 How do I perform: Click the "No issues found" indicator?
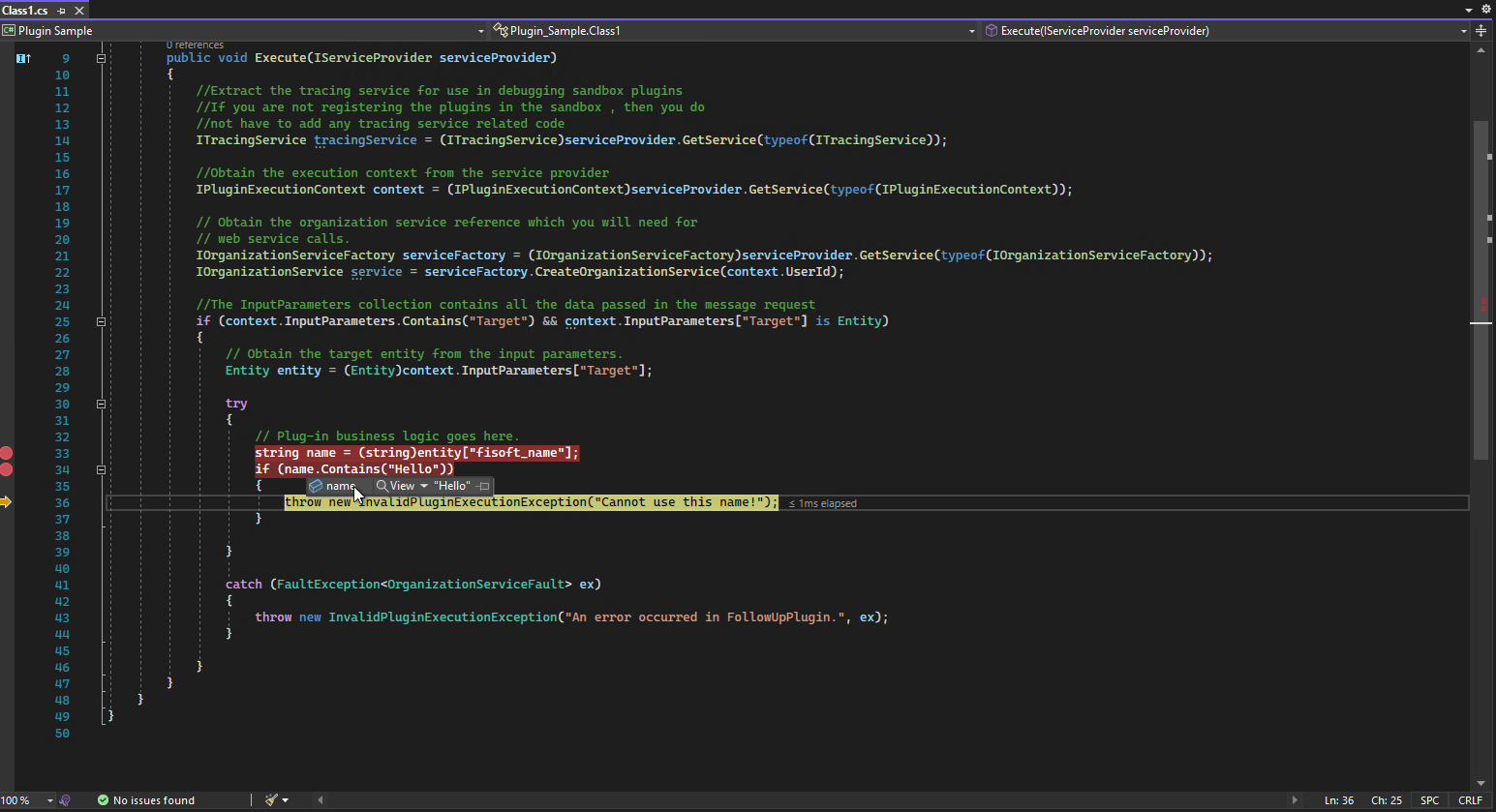coord(153,800)
